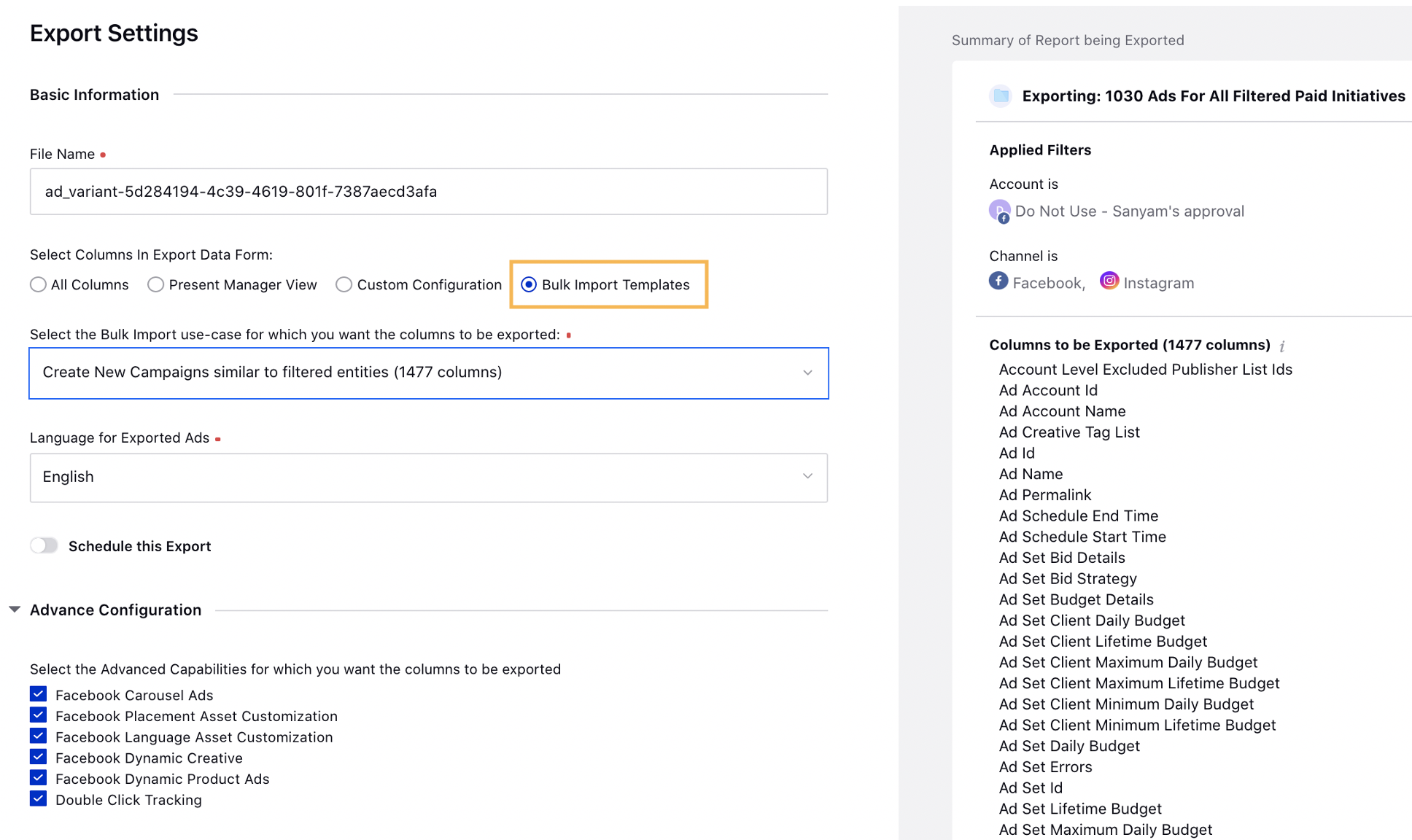Click the File Name input field

point(429,191)
